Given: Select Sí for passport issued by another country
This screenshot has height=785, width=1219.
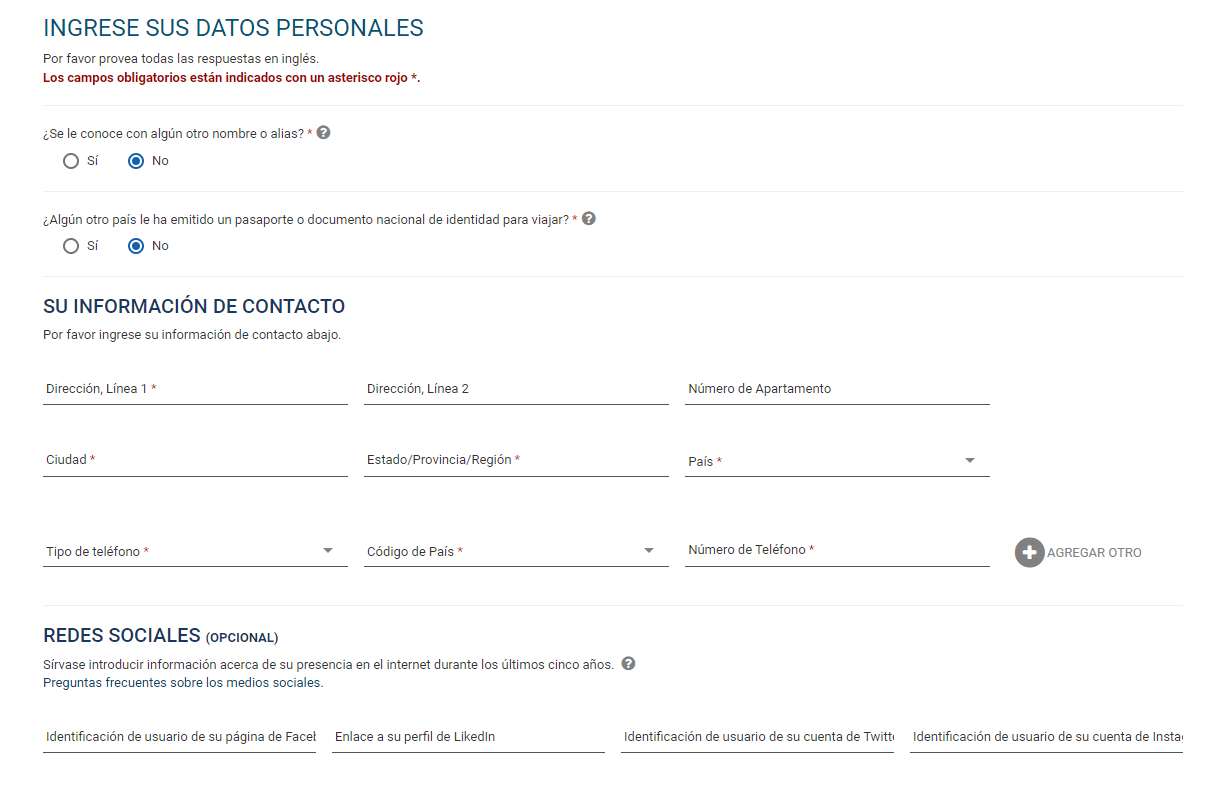Looking at the screenshot, I should click(71, 246).
